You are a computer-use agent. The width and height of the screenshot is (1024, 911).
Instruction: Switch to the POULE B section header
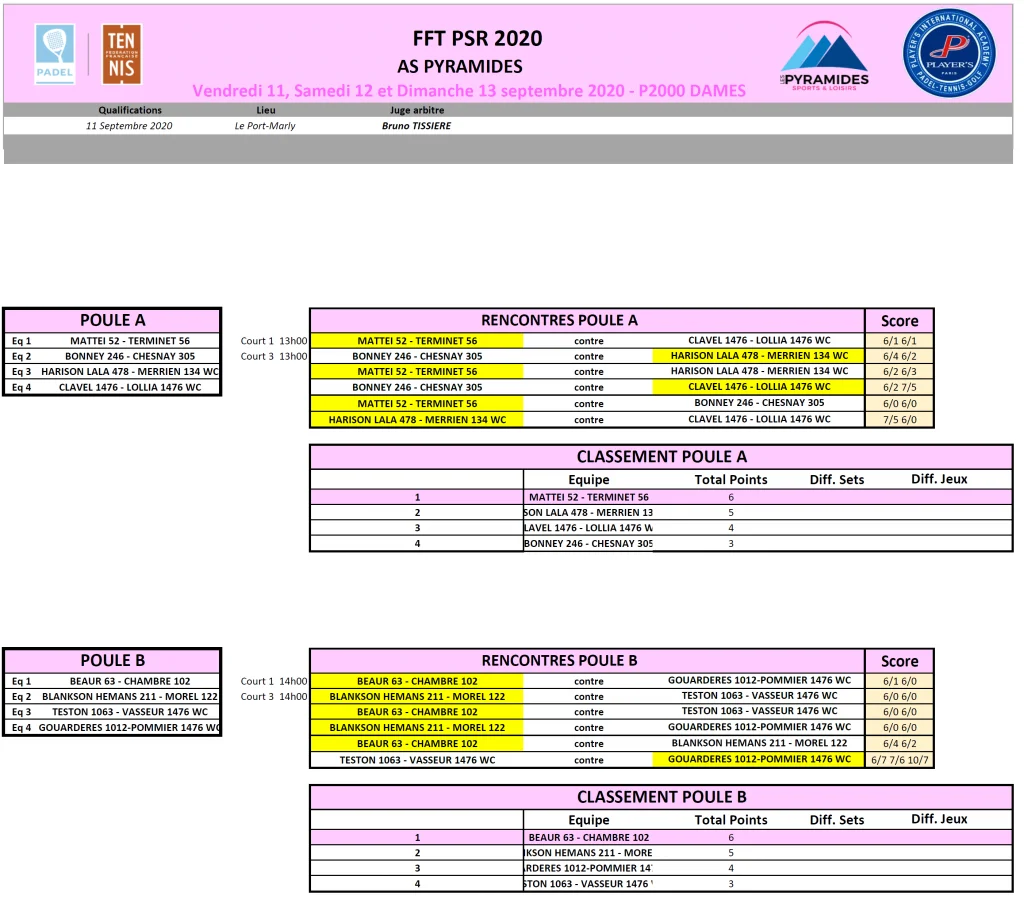(111, 661)
